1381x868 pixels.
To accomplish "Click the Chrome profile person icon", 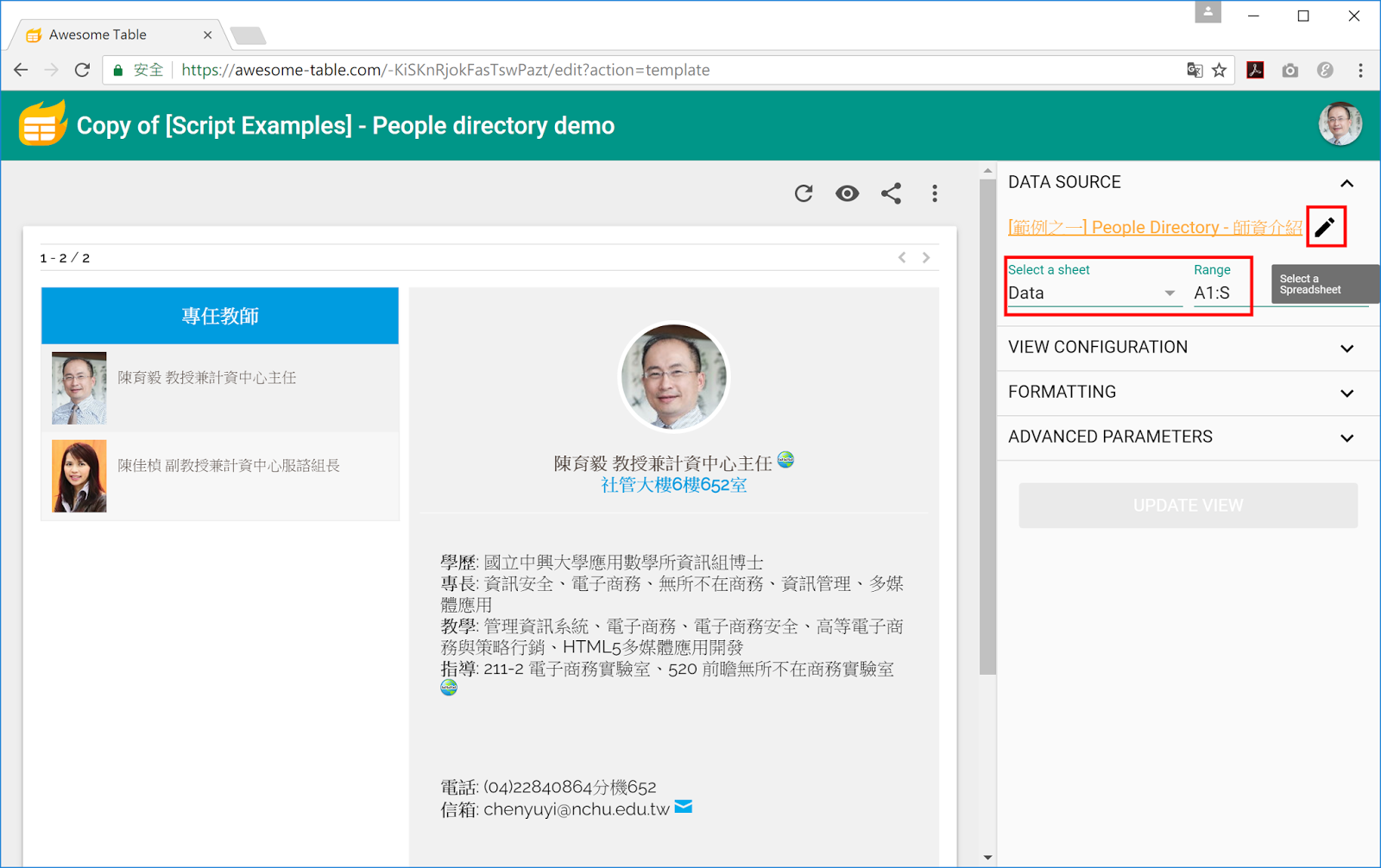I will [1208, 12].
